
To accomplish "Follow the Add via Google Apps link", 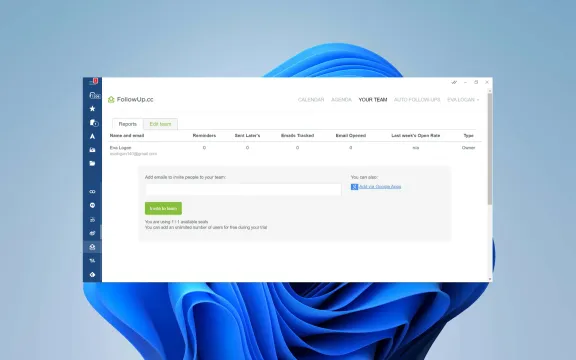I will coord(380,187).
